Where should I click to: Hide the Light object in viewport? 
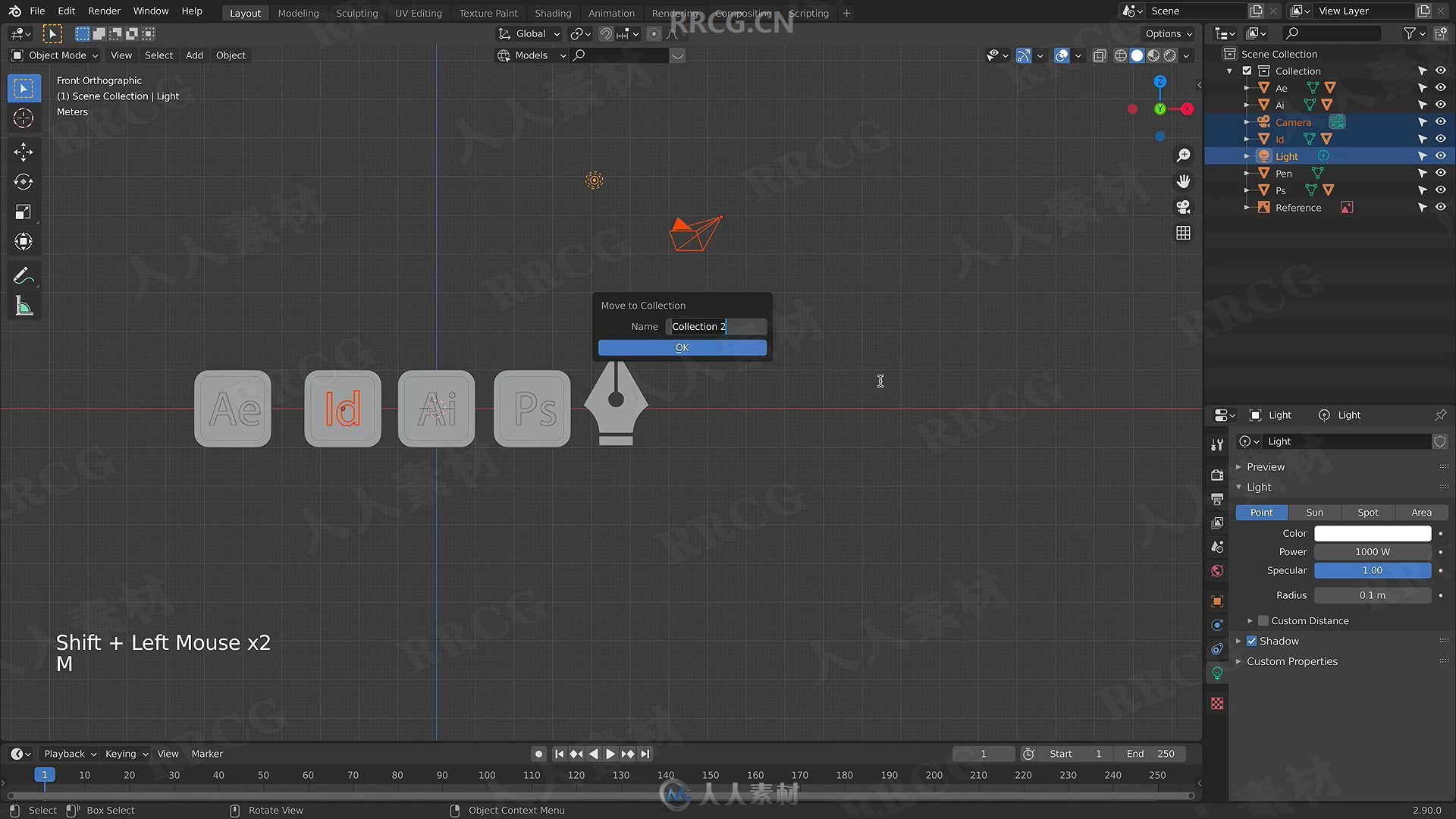[x=1440, y=155]
